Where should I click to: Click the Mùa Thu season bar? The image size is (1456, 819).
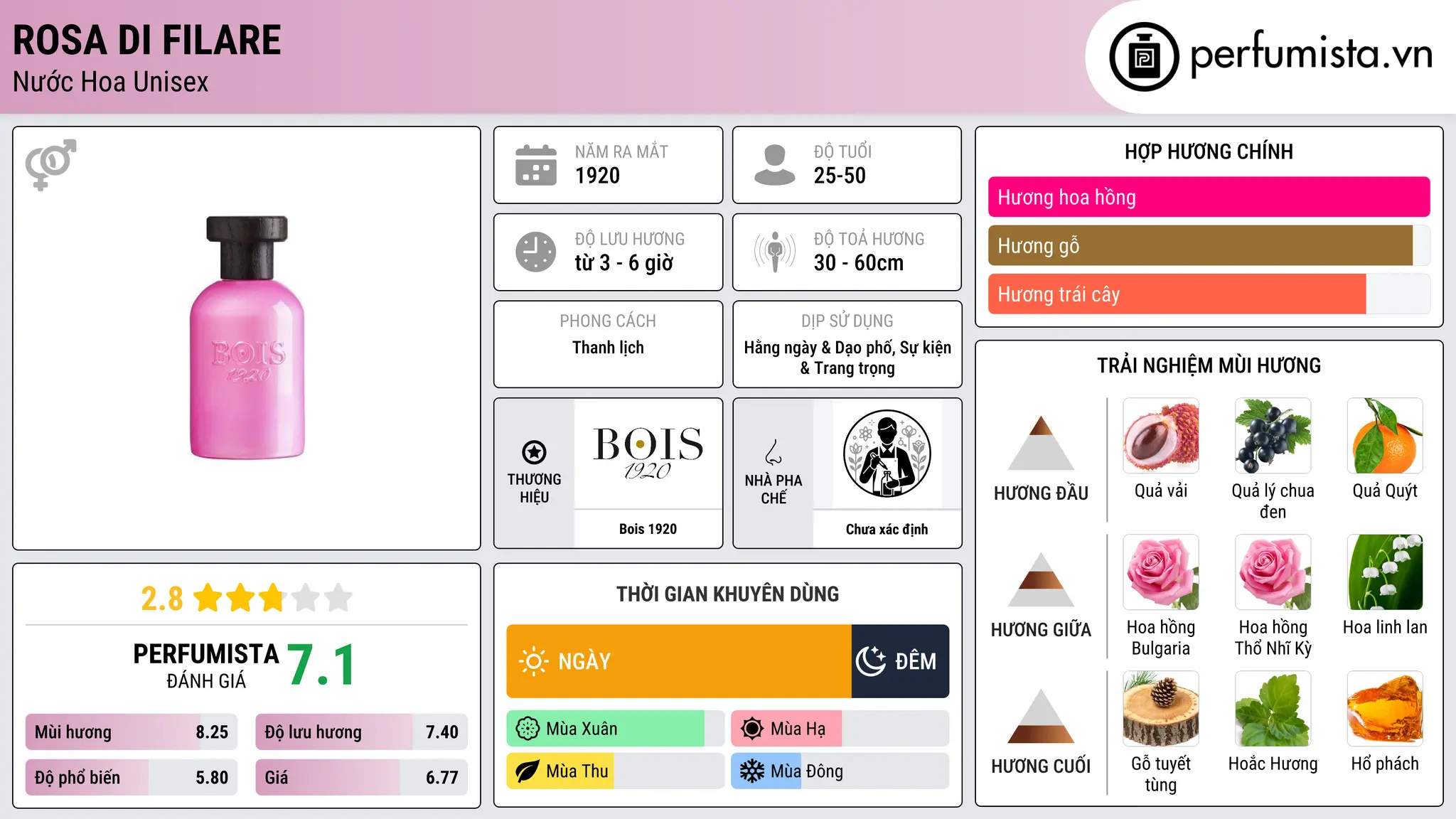click(x=616, y=771)
